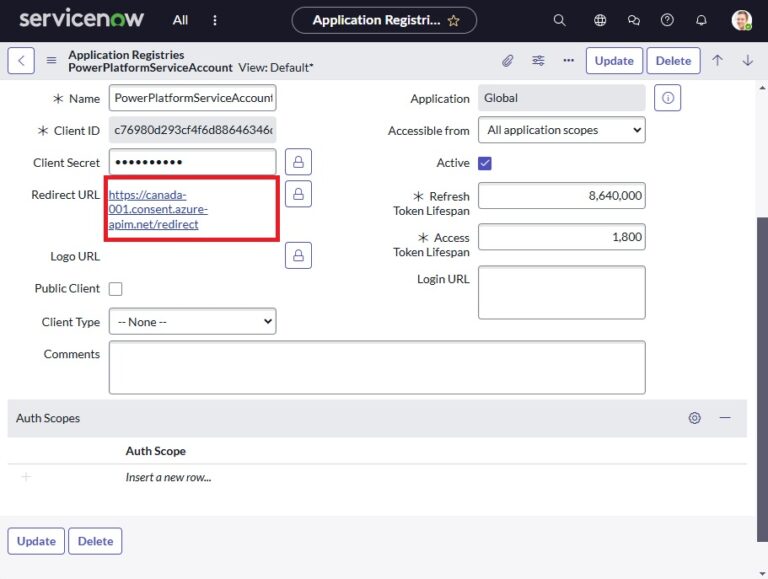The image size is (768, 579).
Task: Toggle the Public Client checkbox
Action: [x=116, y=289]
